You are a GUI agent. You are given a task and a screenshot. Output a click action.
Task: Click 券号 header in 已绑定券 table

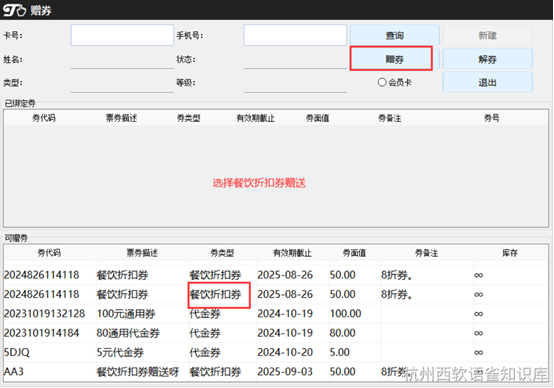[x=492, y=118]
